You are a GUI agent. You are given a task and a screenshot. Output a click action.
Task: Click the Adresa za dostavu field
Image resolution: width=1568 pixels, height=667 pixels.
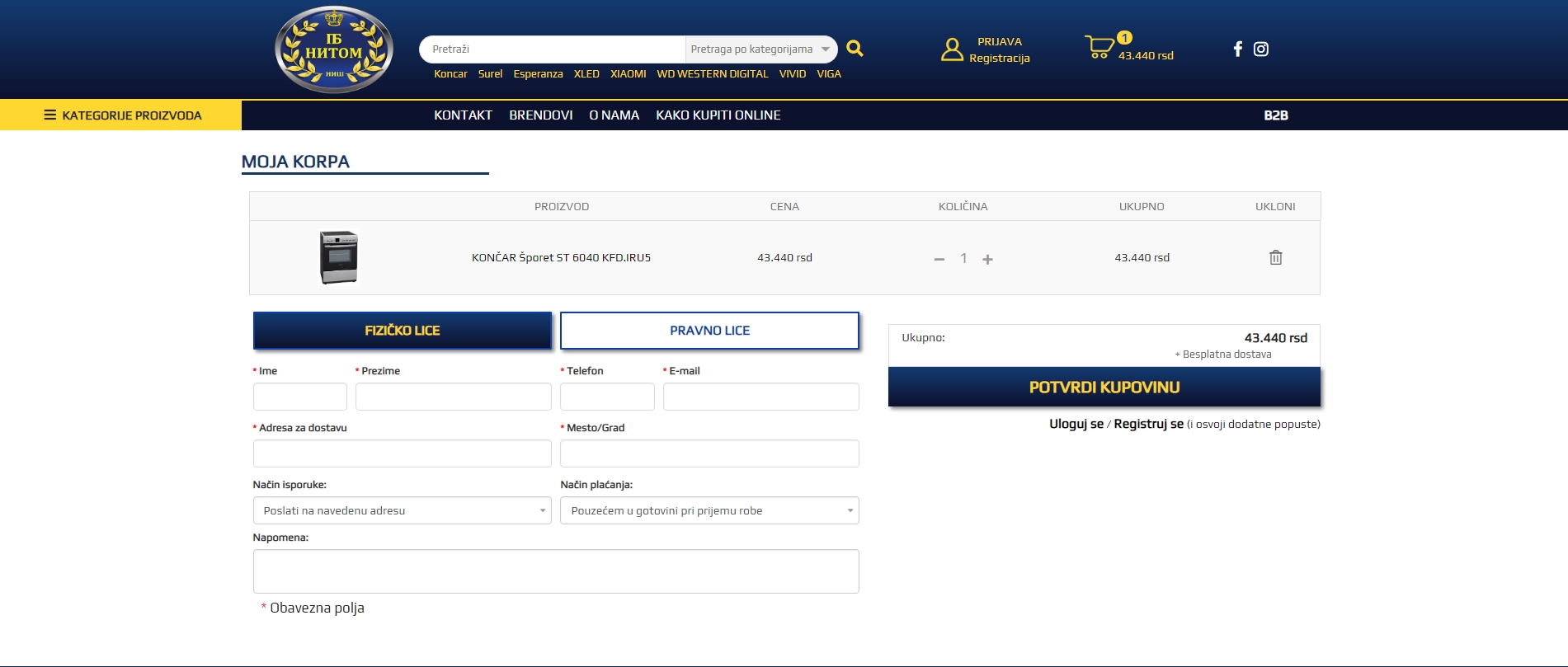403,453
